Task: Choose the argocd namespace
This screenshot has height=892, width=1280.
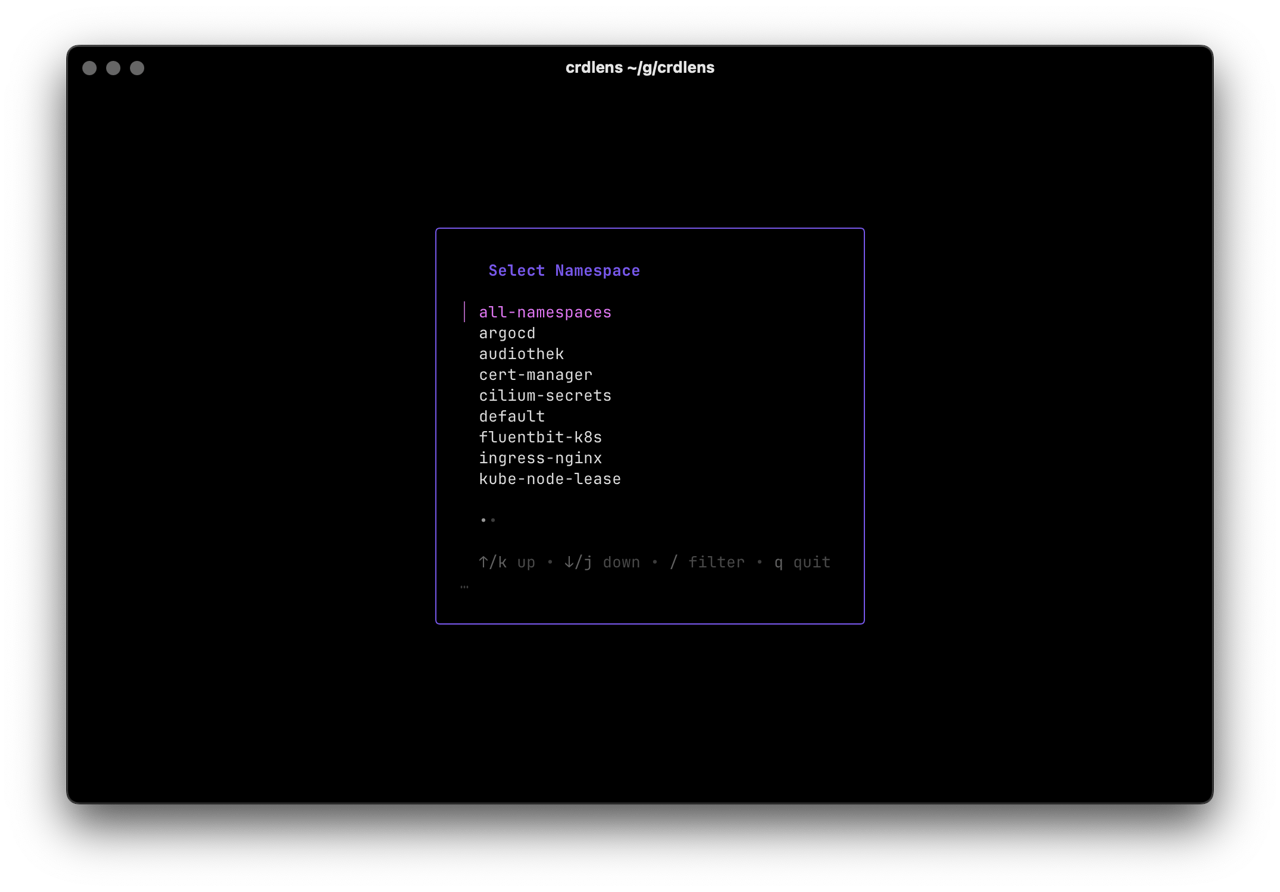Action: click(x=507, y=333)
